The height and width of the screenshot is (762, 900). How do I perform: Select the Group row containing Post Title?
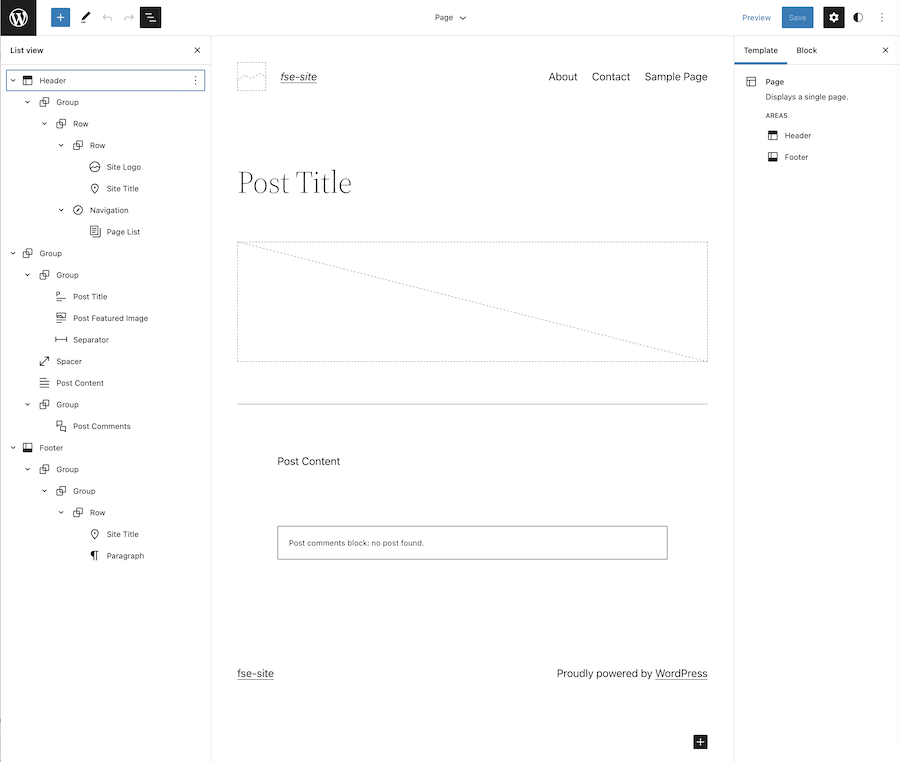[67, 275]
